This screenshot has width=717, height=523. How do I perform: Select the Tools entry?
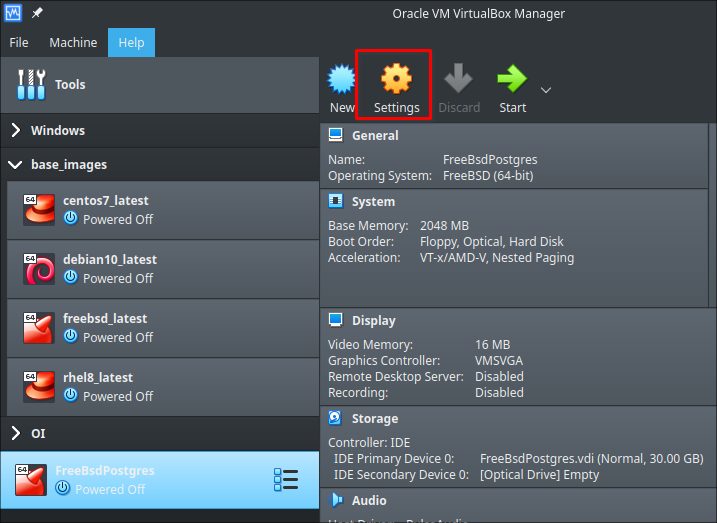(x=160, y=85)
